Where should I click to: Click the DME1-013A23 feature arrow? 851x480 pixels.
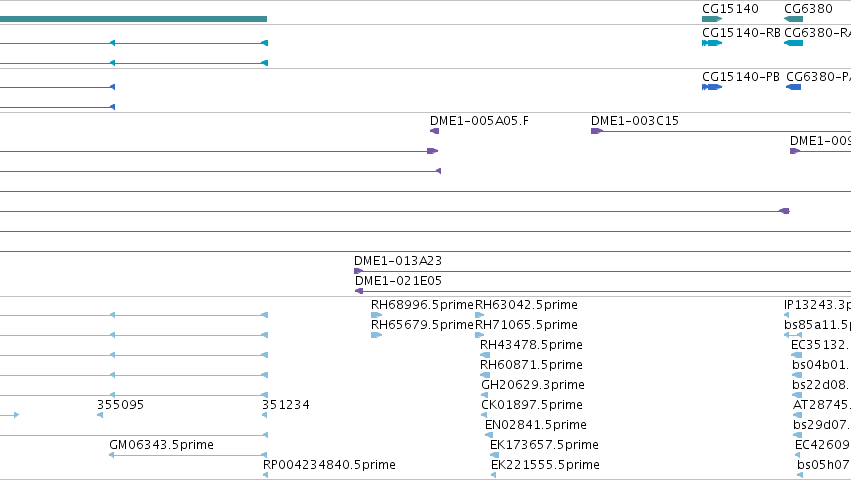point(358,271)
